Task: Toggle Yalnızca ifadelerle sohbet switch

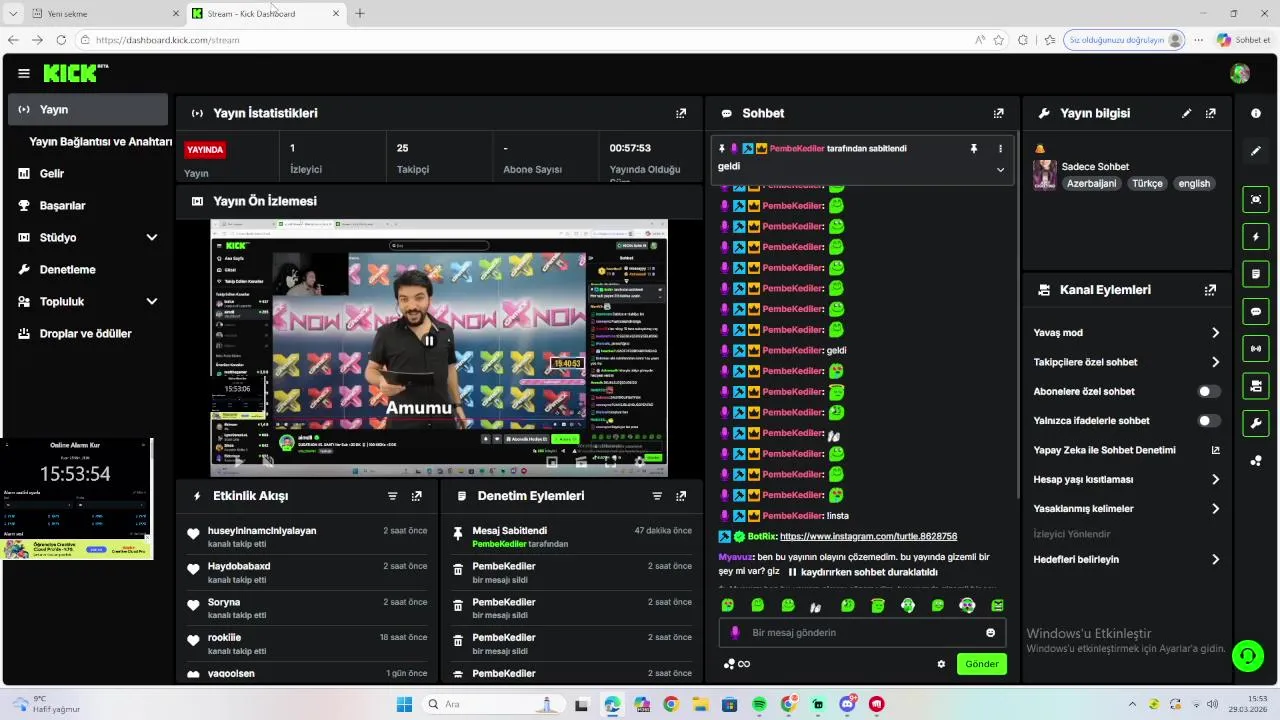Action: (x=1209, y=421)
